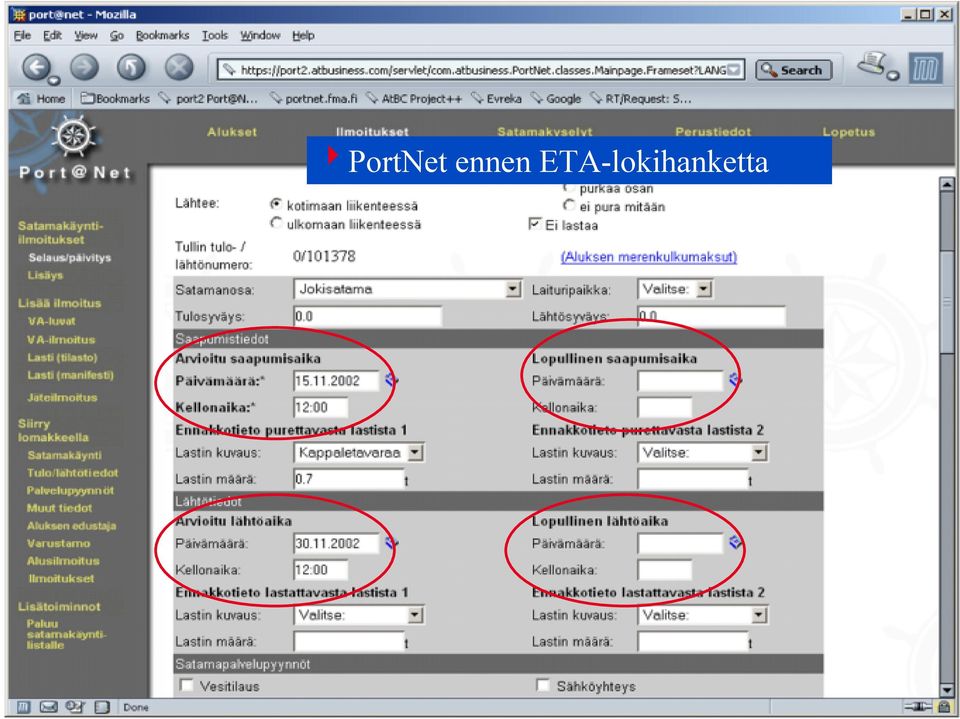Image resolution: width=960 pixels, height=719 pixels.
Task: Open Selaus/päivitys in the sidebar
Action: 70,257
